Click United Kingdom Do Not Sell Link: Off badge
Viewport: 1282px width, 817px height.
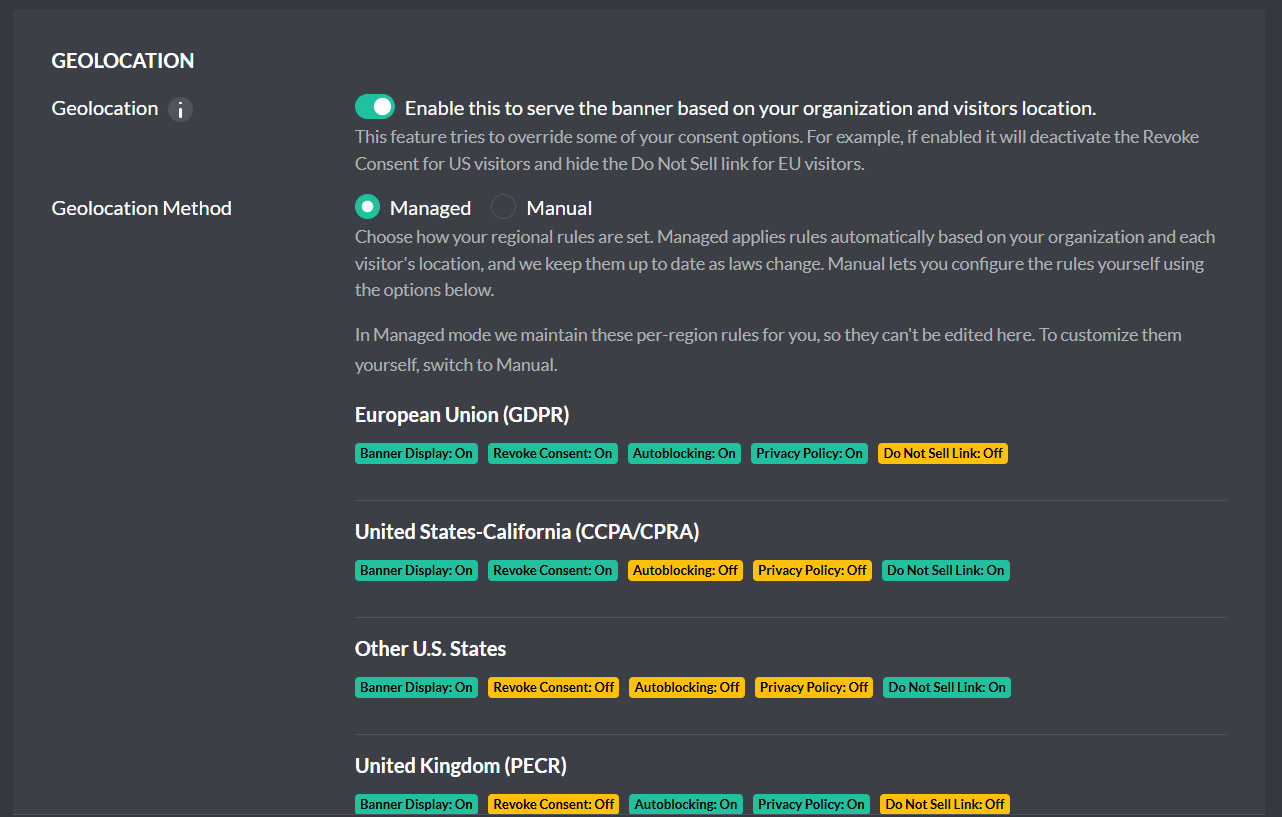click(945, 804)
